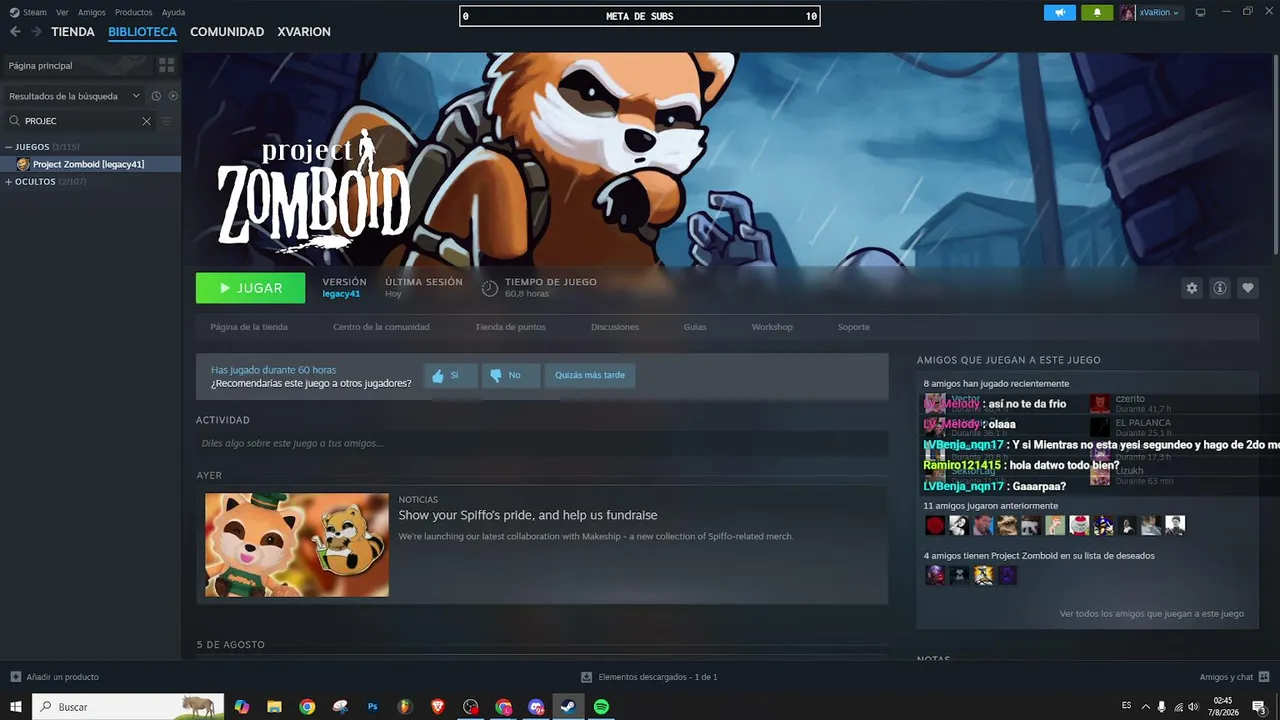Viewport: 1280px width, 720px height.
Task: Open Tienda de puntos link
Action: pos(510,327)
